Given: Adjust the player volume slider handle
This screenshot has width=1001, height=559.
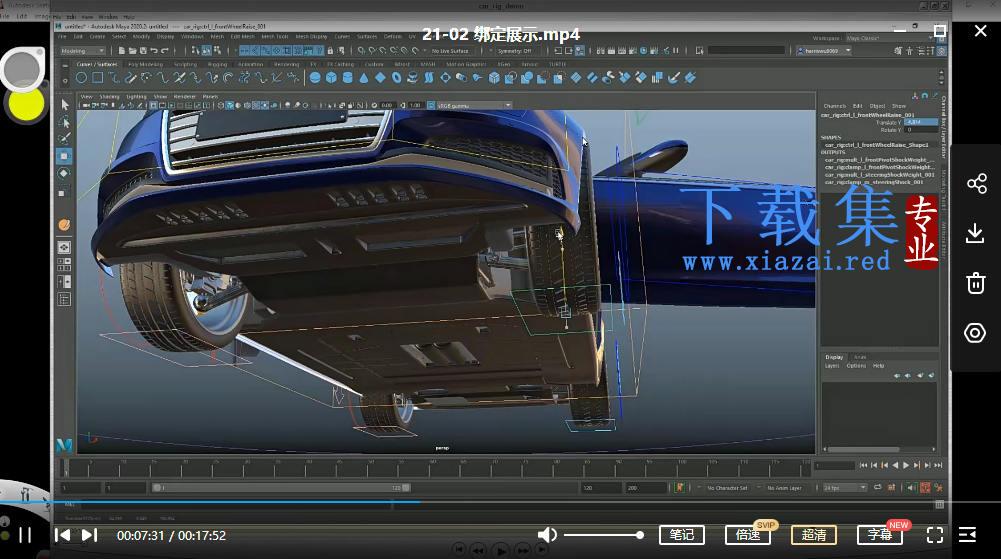Looking at the screenshot, I should click(x=639, y=535).
